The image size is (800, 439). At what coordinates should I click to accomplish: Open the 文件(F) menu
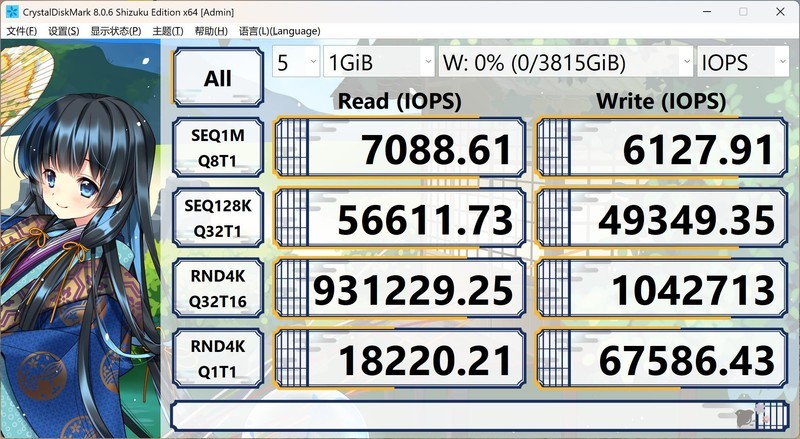(x=21, y=31)
